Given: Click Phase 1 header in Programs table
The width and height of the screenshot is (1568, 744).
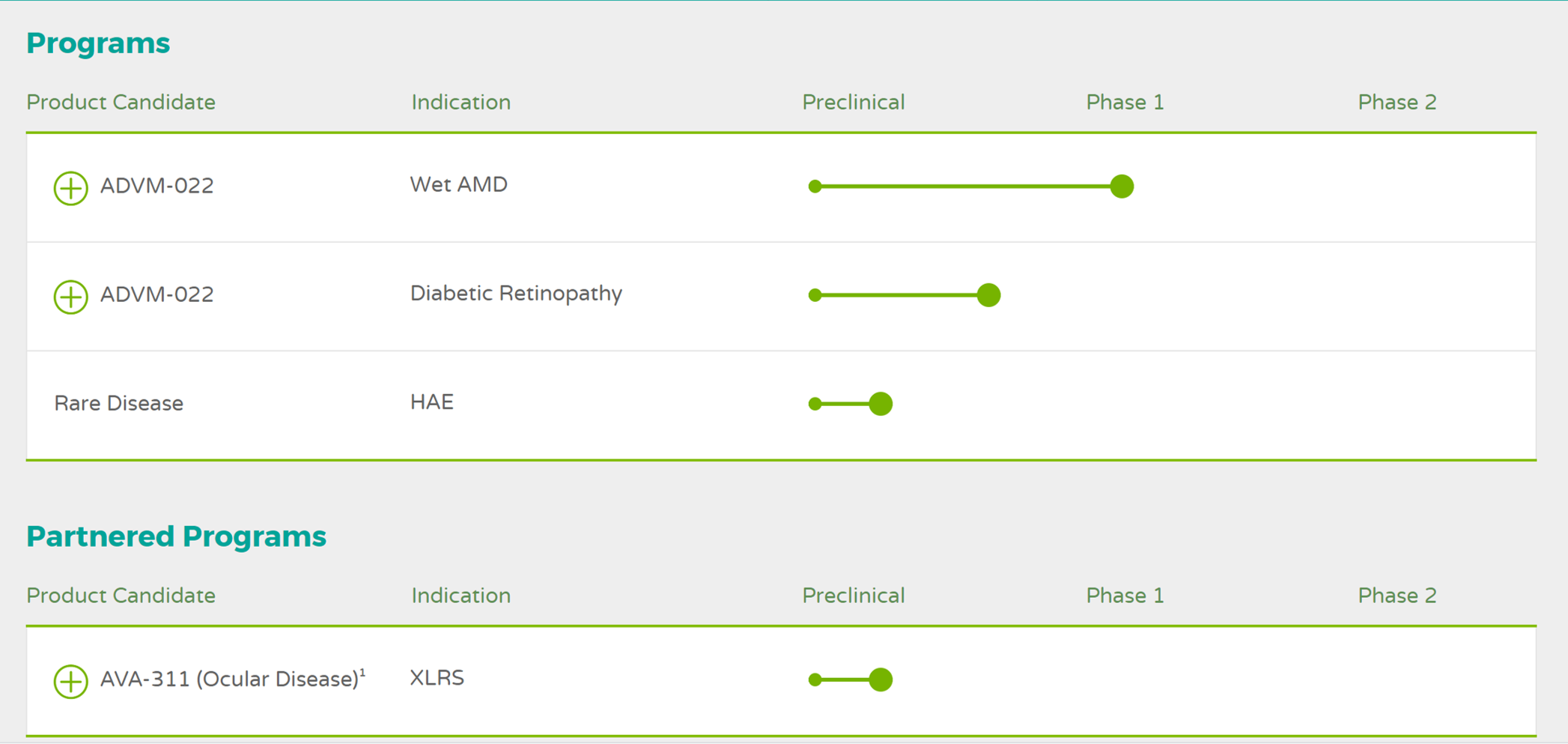Looking at the screenshot, I should click(x=1125, y=102).
